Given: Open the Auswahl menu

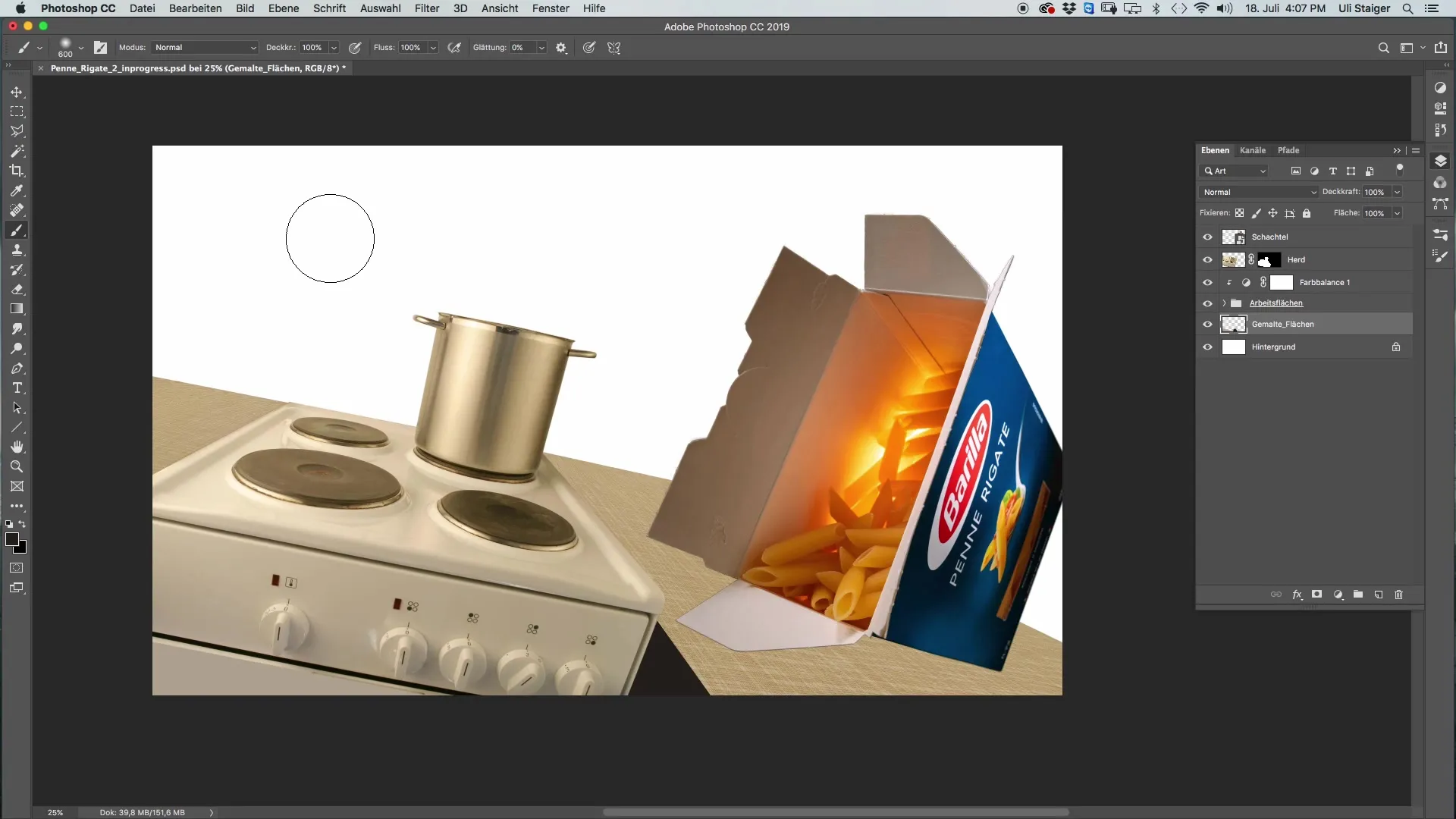Looking at the screenshot, I should point(380,8).
